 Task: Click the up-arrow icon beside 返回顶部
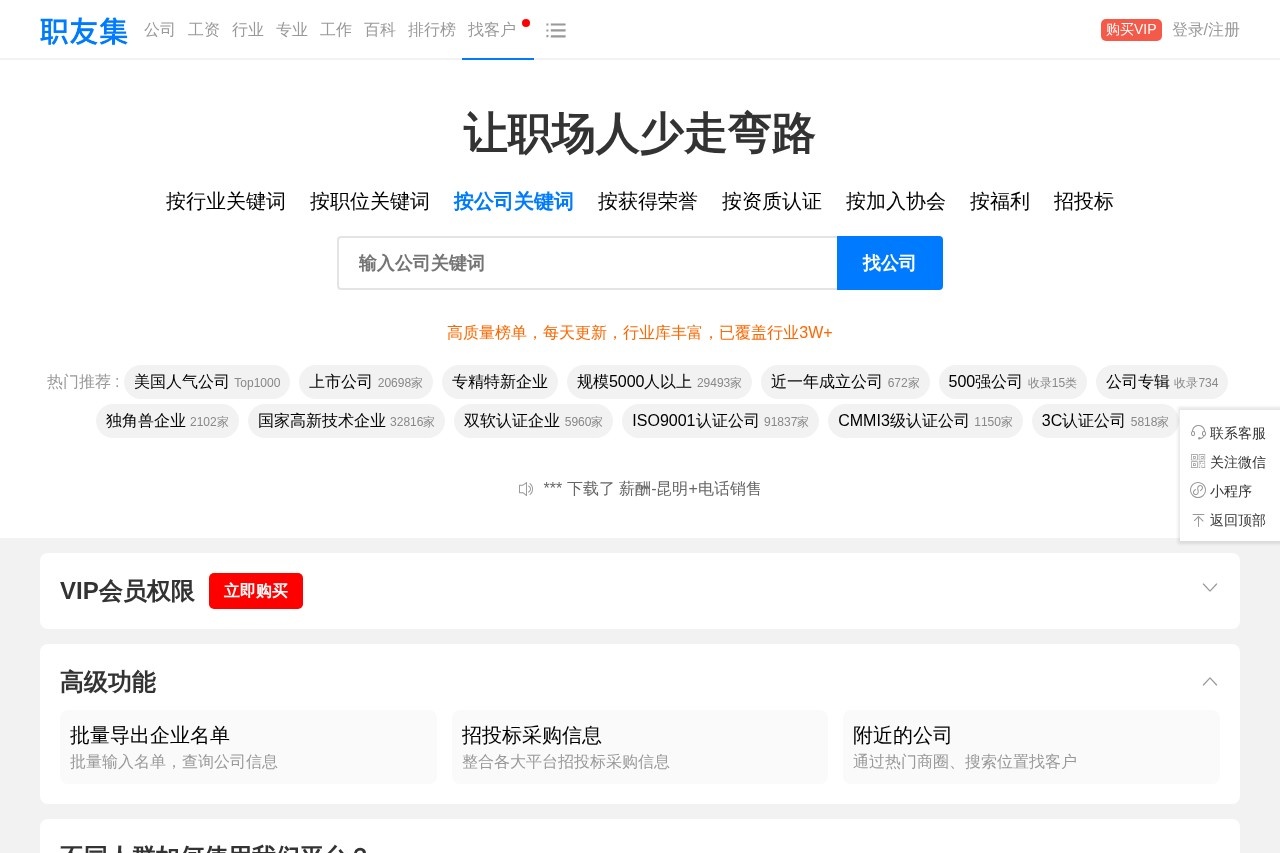(x=1198, y=520)
